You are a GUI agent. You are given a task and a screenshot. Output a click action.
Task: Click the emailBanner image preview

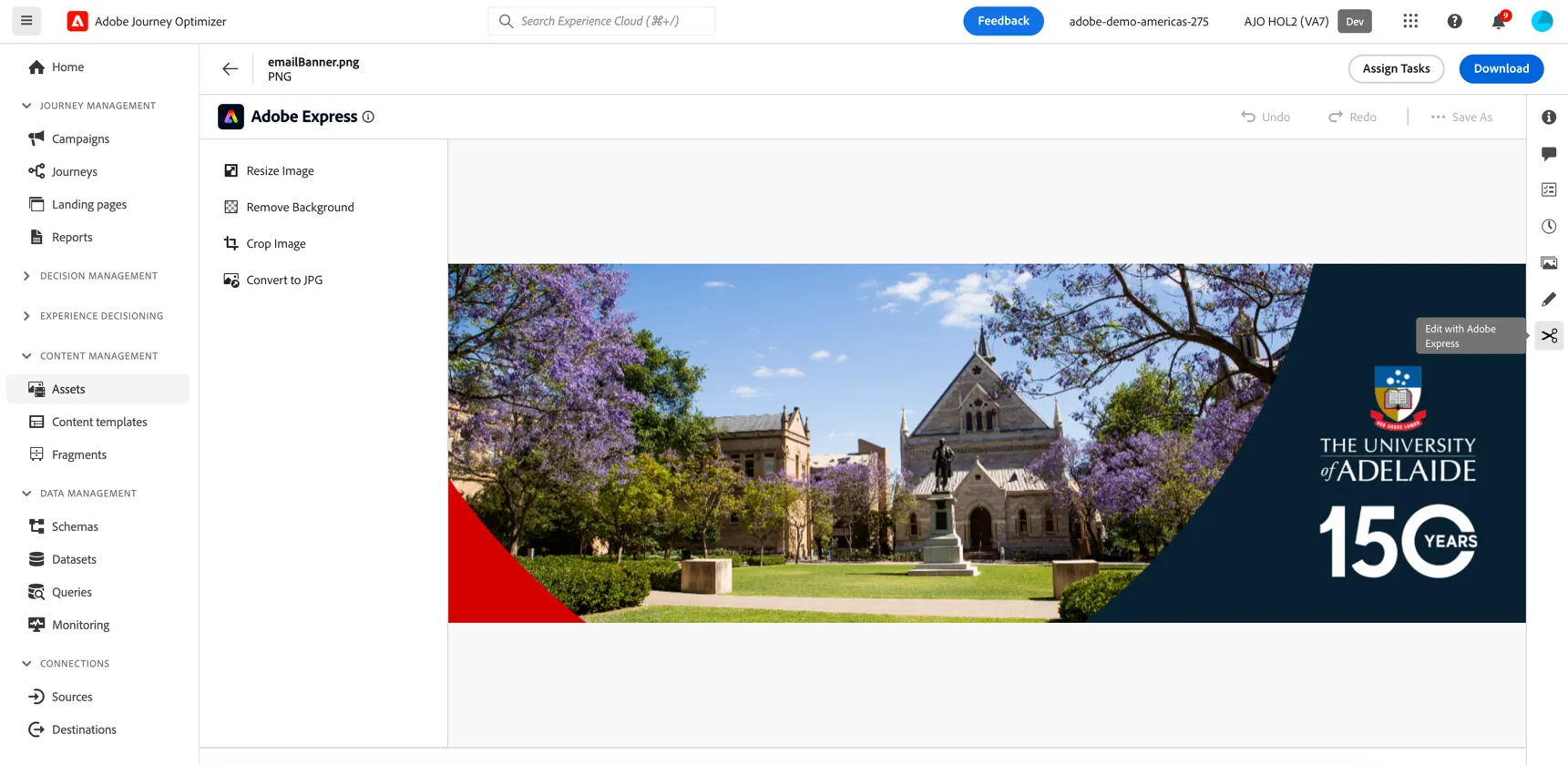point(987,444)
